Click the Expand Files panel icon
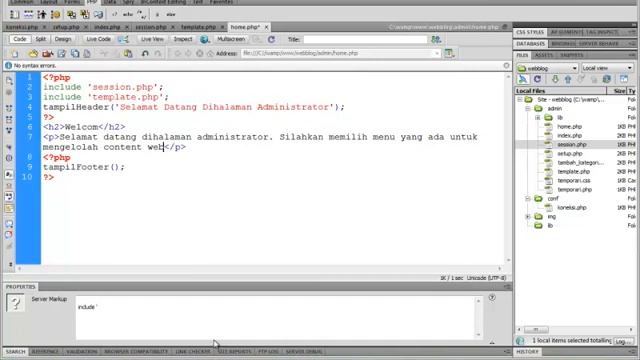The image size is (640, 360). (624, 79)
